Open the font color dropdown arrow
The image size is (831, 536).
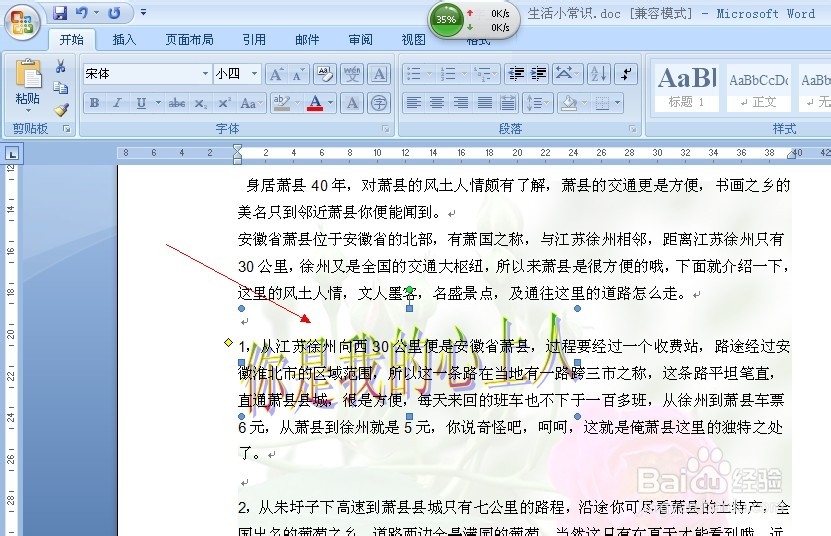[331, 103]
